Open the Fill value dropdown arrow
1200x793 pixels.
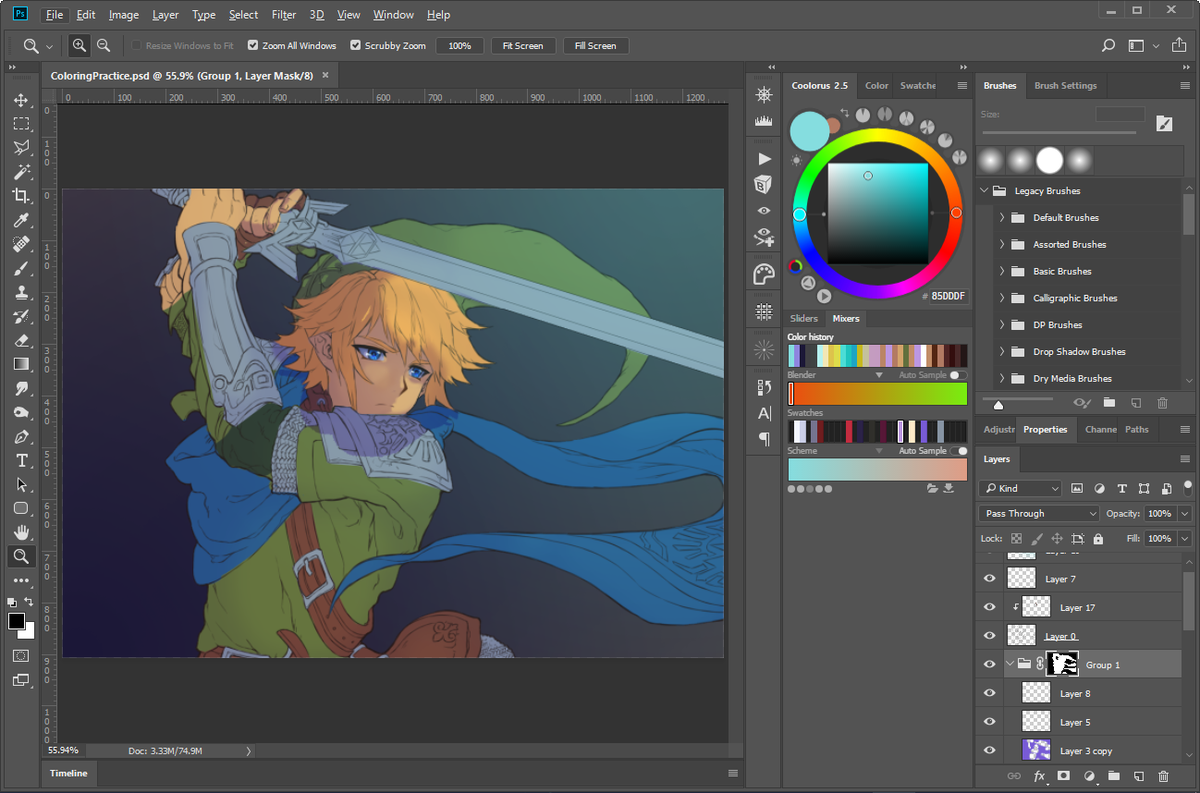pos(1185,539)
